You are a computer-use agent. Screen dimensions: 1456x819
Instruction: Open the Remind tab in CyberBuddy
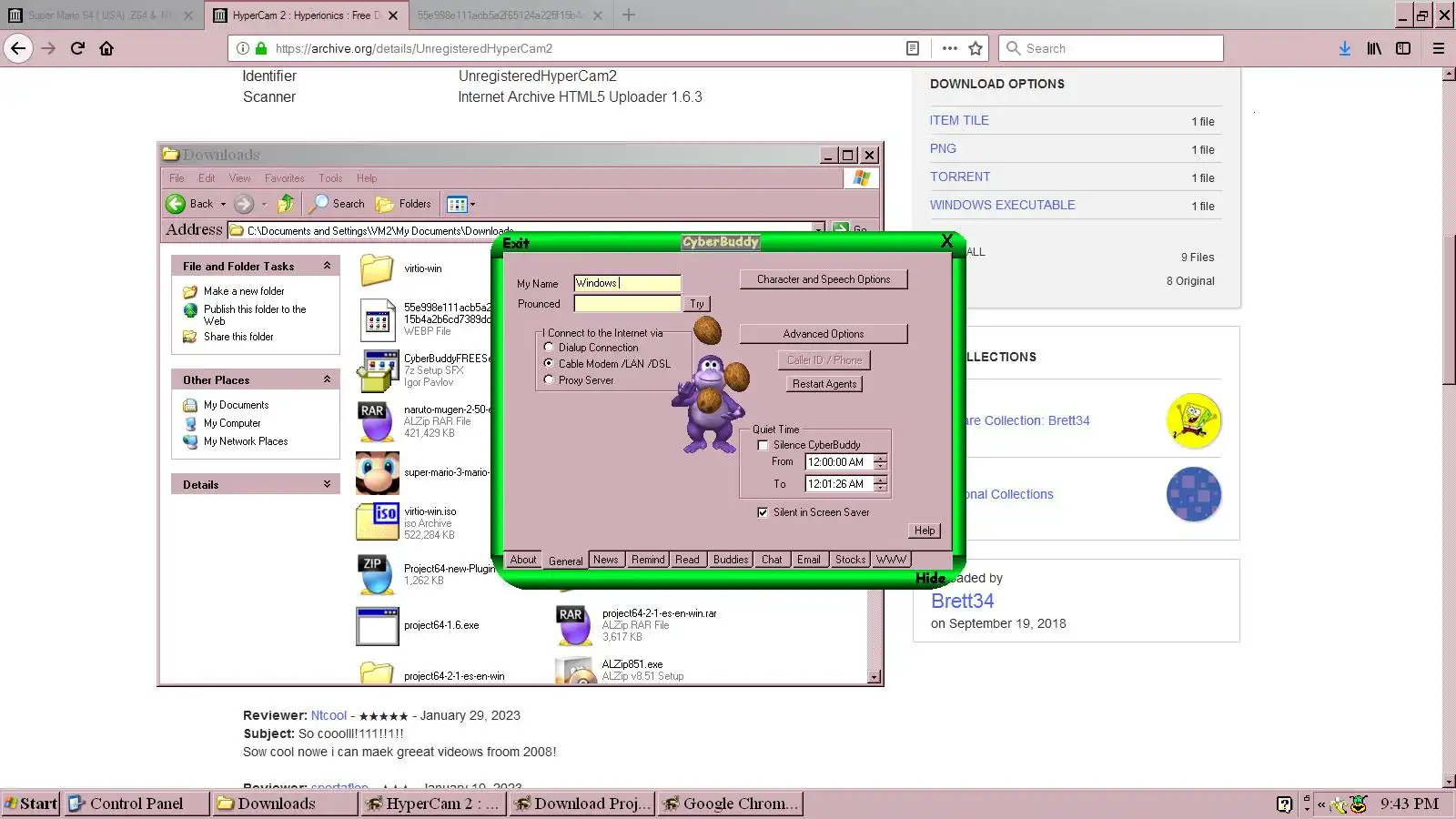click(x=648, y=560)
